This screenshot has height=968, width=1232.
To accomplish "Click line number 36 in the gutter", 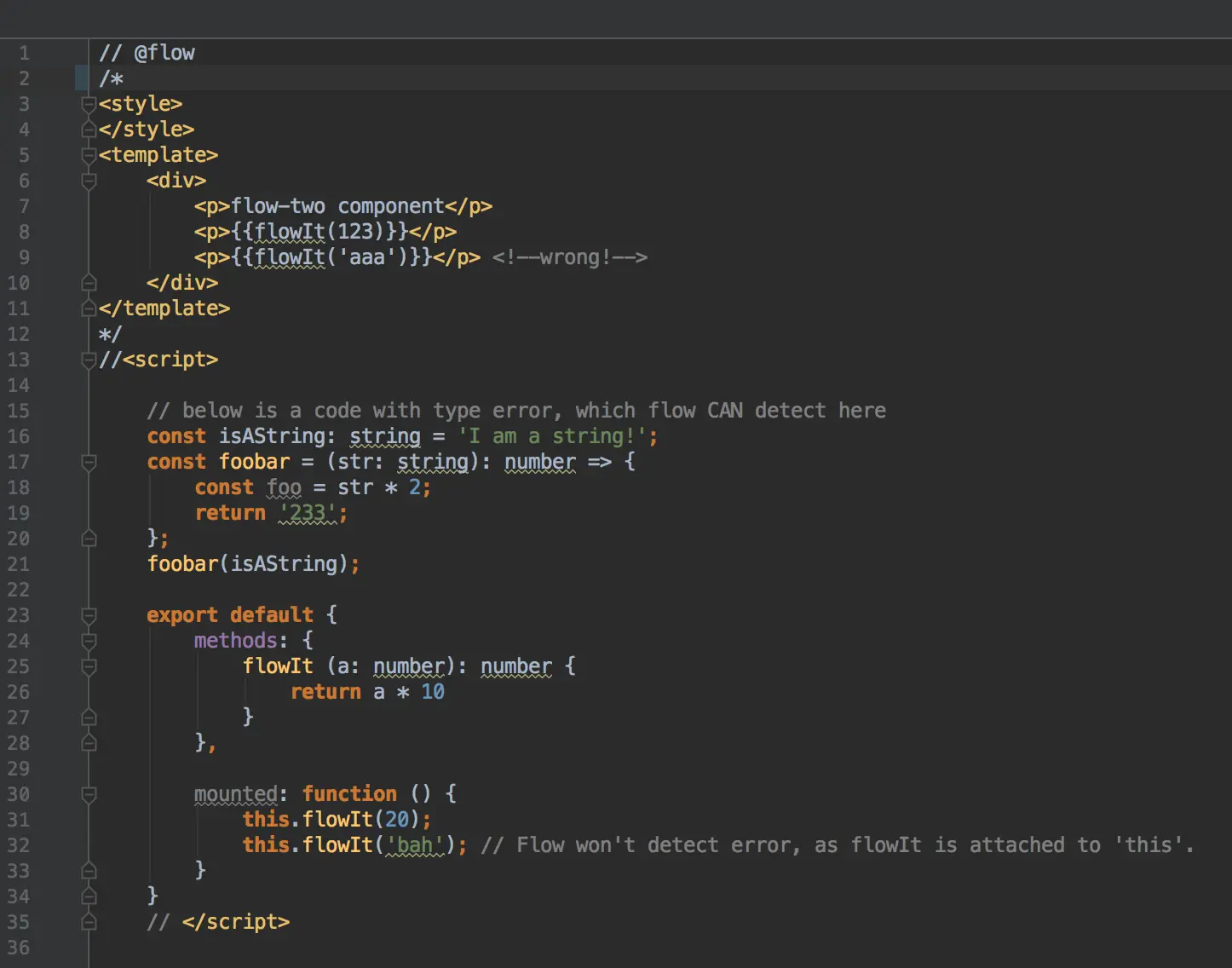I will 19,948.
